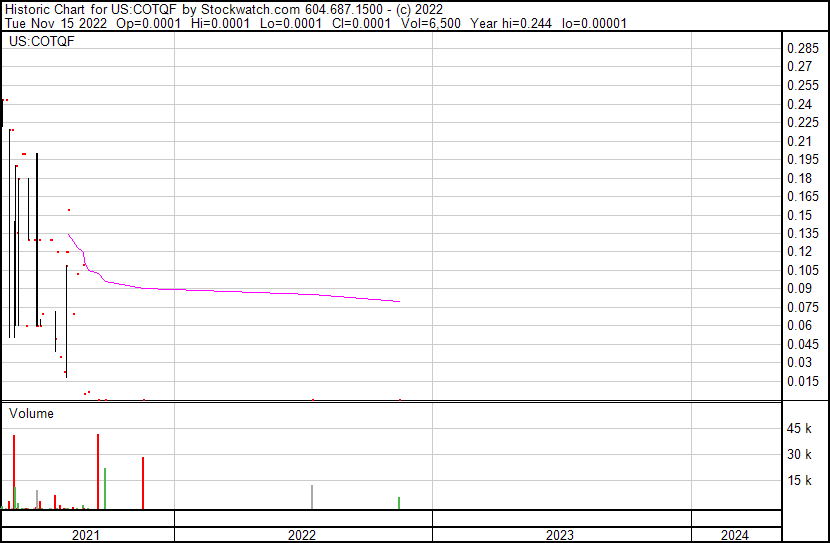Click the 0.09 price axis label
The width and height of the screenshot is (830, 543).
click(x=800, y=289)
